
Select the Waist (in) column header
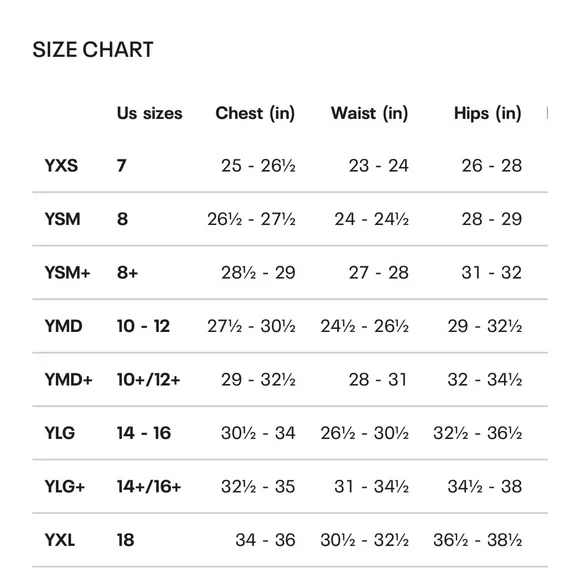click(x=370, y=113)
